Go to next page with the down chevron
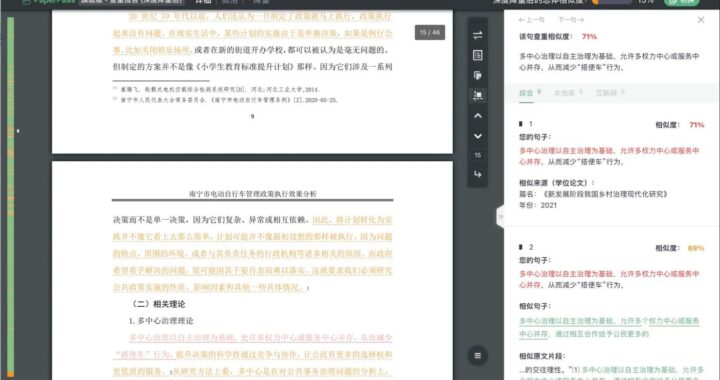This screenshot has height=380, width=720. [478, 136]
